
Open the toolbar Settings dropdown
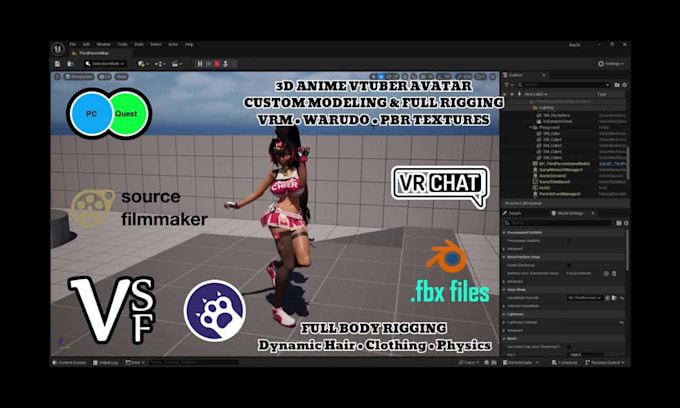point(611,64)
